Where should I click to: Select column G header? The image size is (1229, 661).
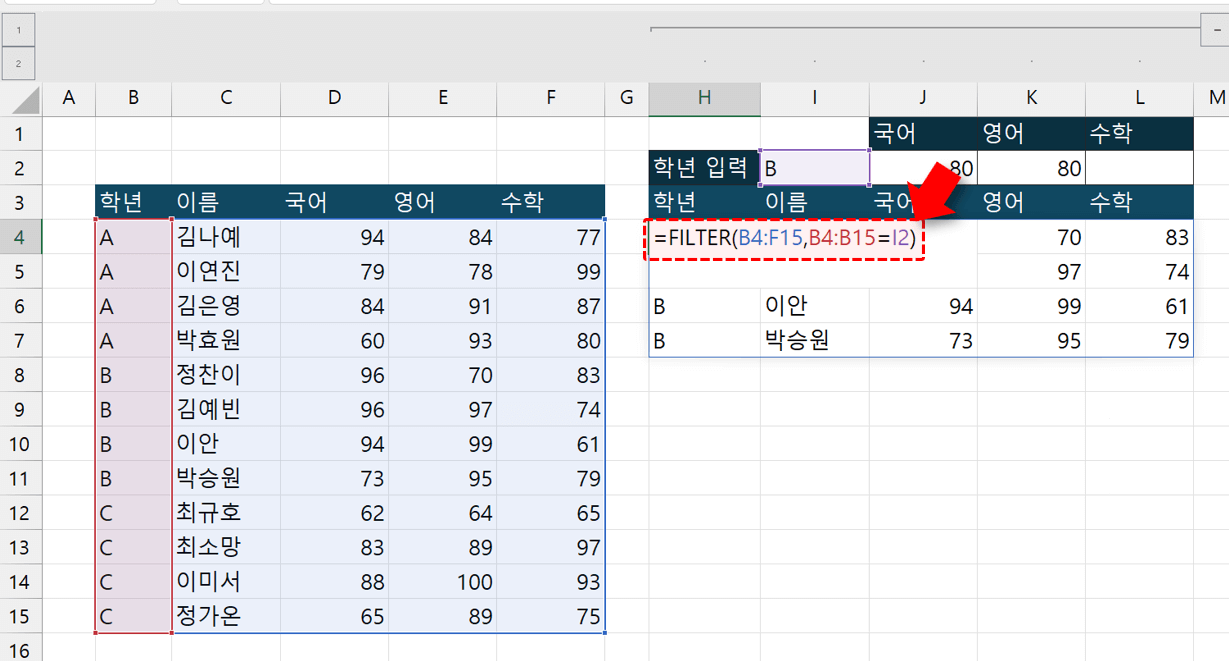click(x=627, y=98)
